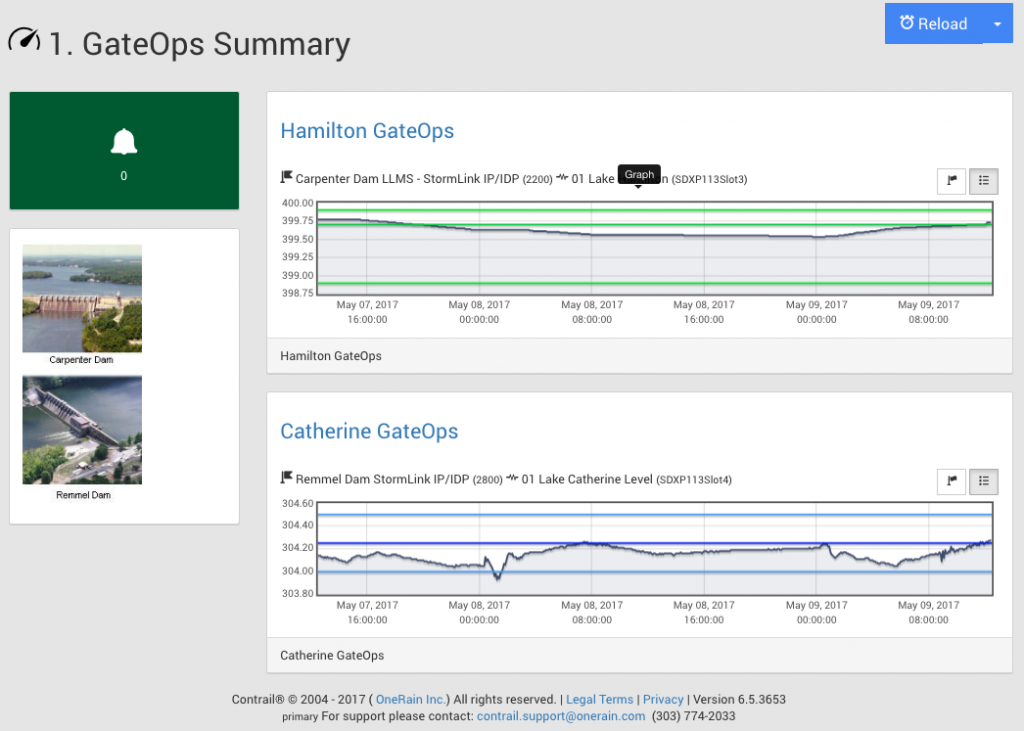Click the contrail.support@onerain.com email link
The image size is (1024, 731).
(560, 716)
